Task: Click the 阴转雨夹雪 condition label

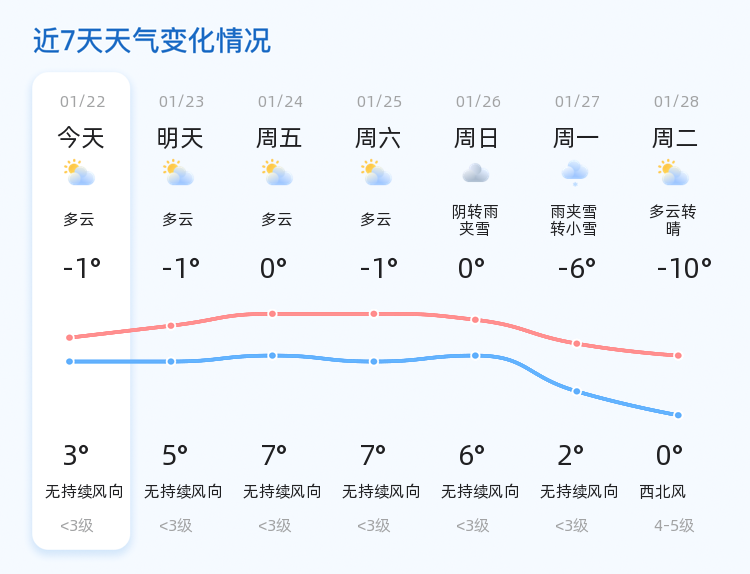Action: [x=475, y=220]
